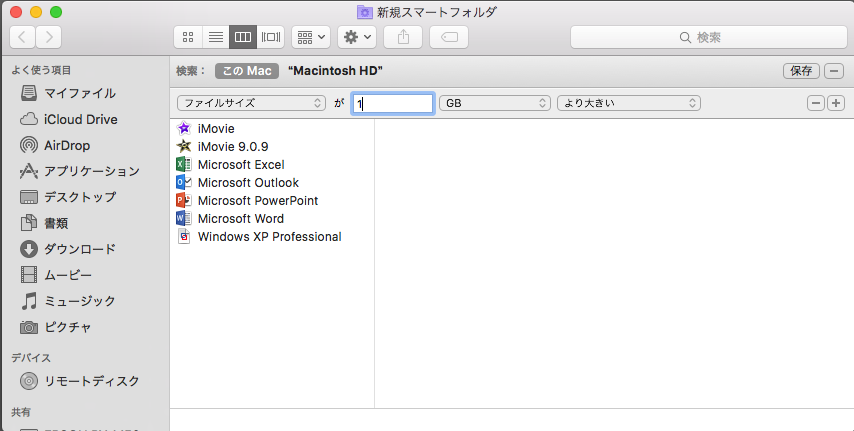854x431 pixels.
Task: Switch to list view
Action: point(216,37)
